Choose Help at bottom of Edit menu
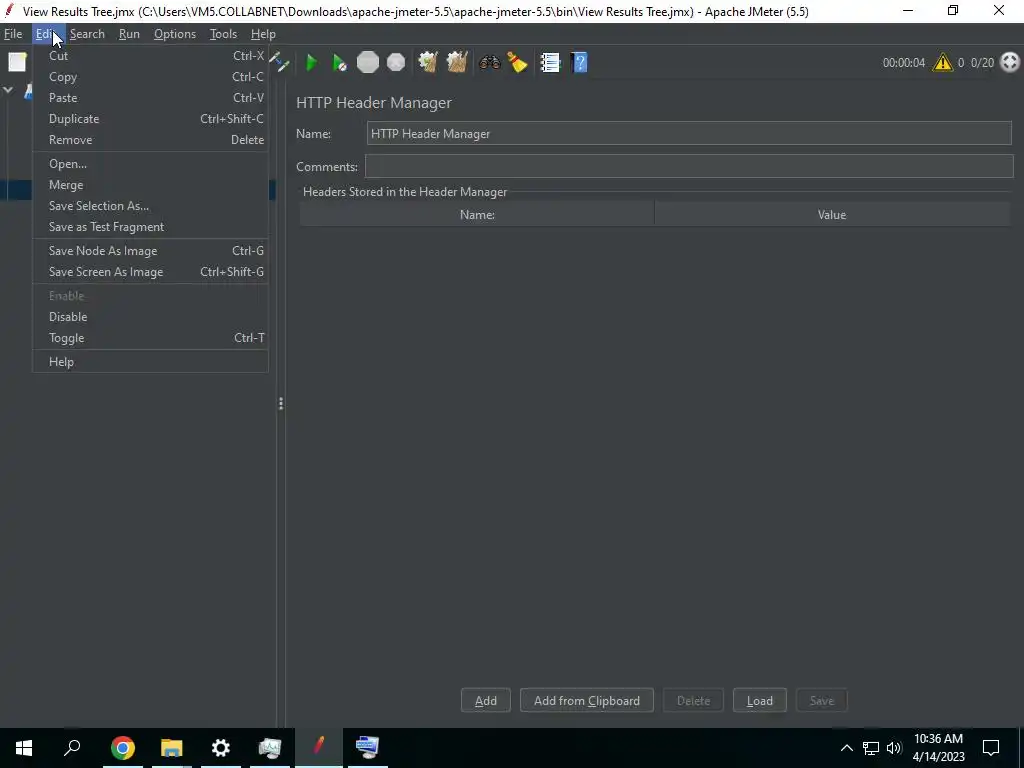The image size is (1024, 768). click(x=150, y=362)
